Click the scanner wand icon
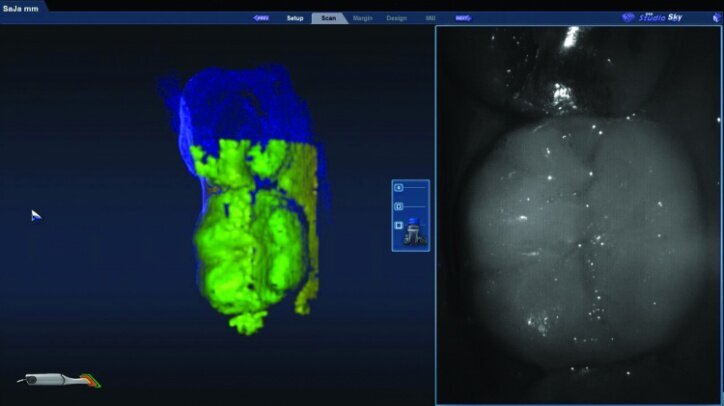Screen dimensions: 724x406 (59, 380)
